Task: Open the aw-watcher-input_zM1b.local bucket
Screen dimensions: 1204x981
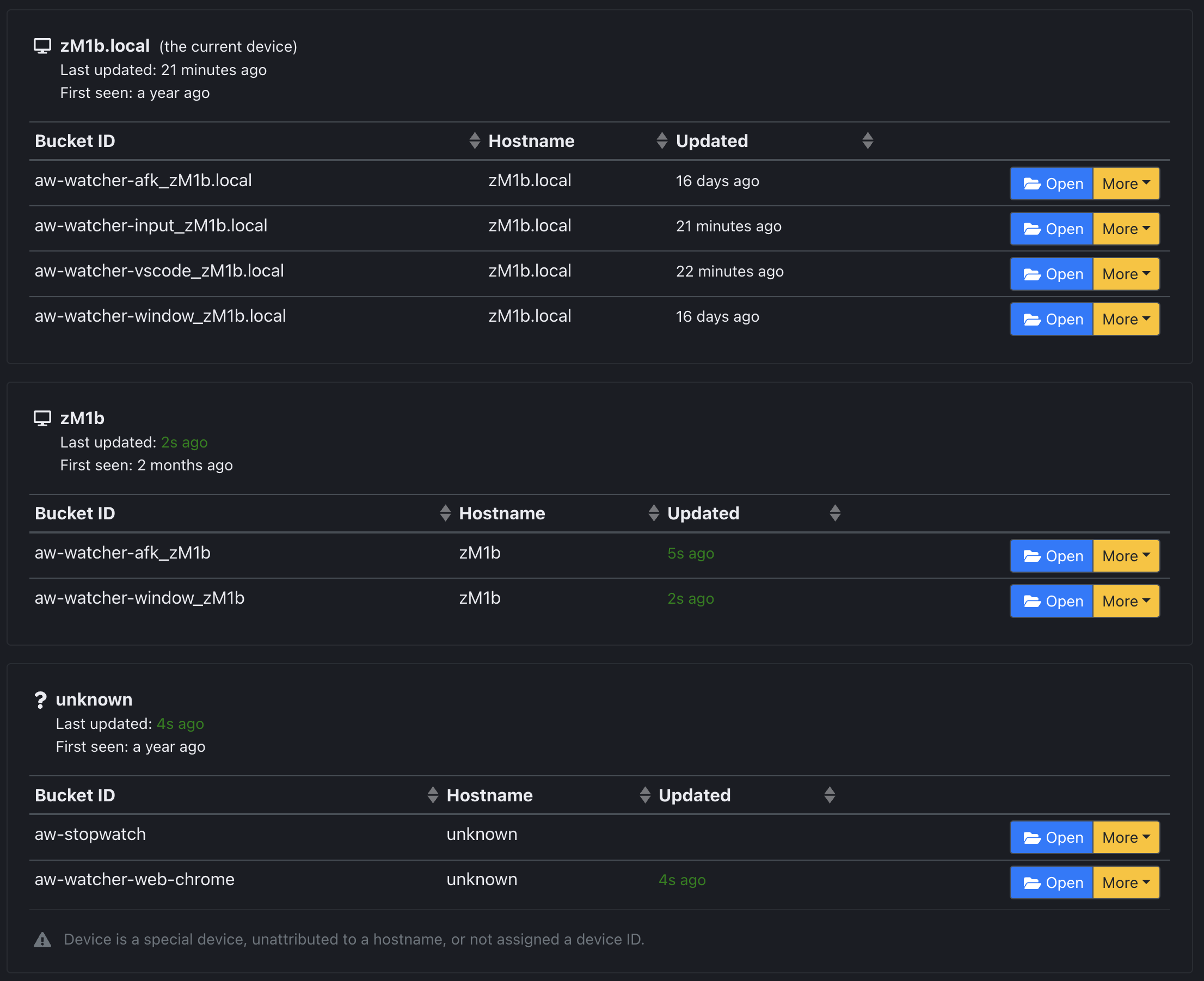Action: click(1052, 229)
